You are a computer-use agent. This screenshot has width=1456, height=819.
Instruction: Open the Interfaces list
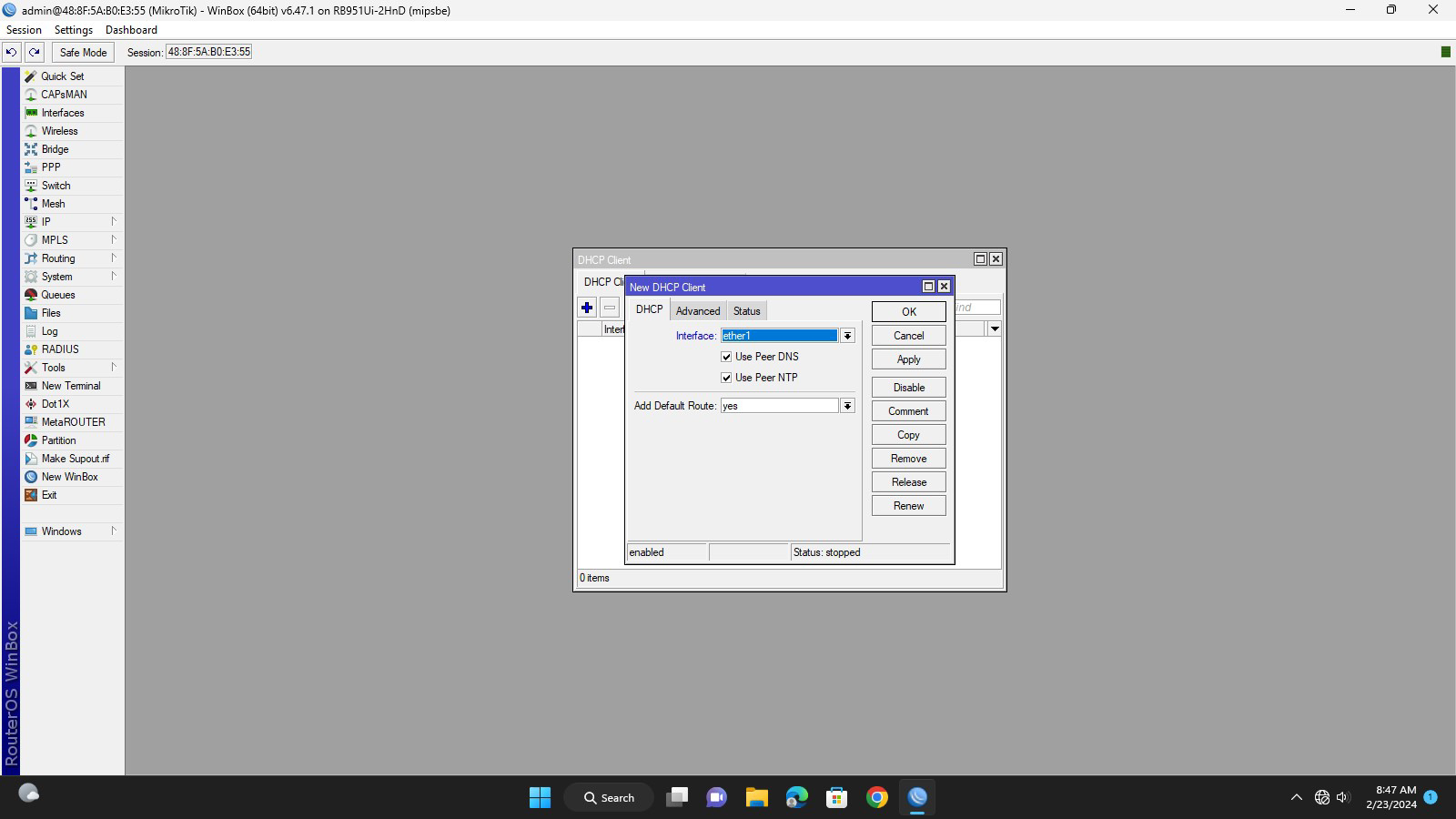point(72,113)
